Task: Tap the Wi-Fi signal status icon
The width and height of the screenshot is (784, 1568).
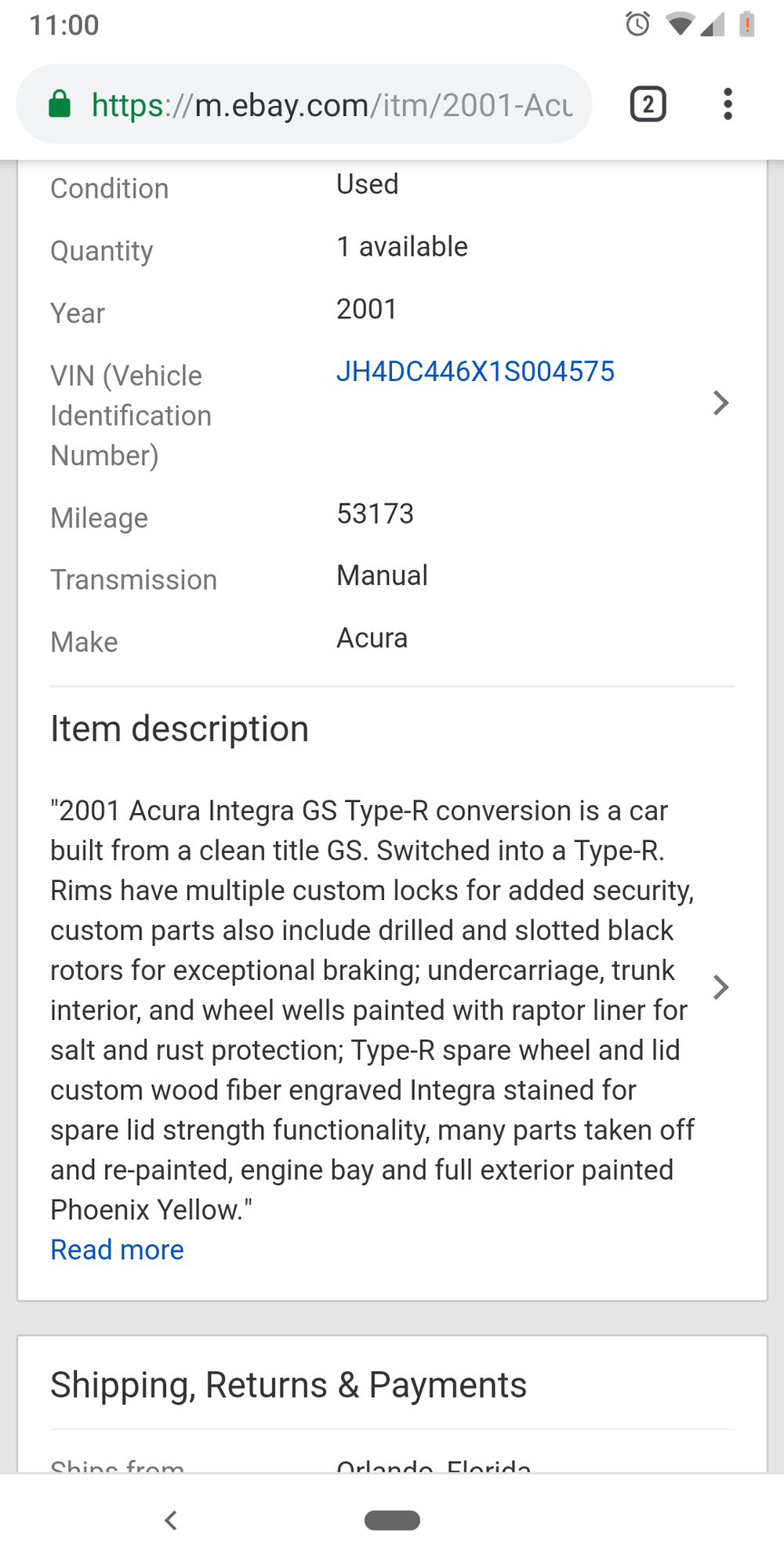Action: tap(680, 24)
